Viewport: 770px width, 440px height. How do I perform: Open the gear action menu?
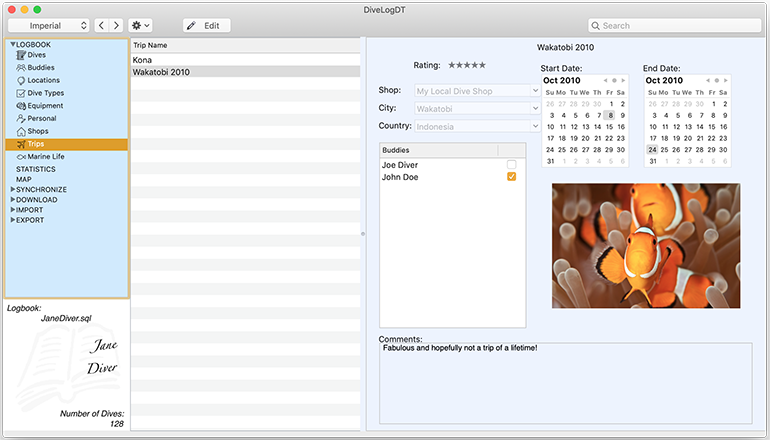140,26
